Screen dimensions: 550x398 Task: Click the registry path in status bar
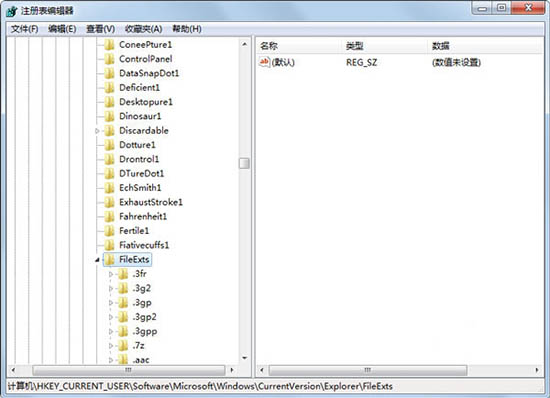pos(200,386)
